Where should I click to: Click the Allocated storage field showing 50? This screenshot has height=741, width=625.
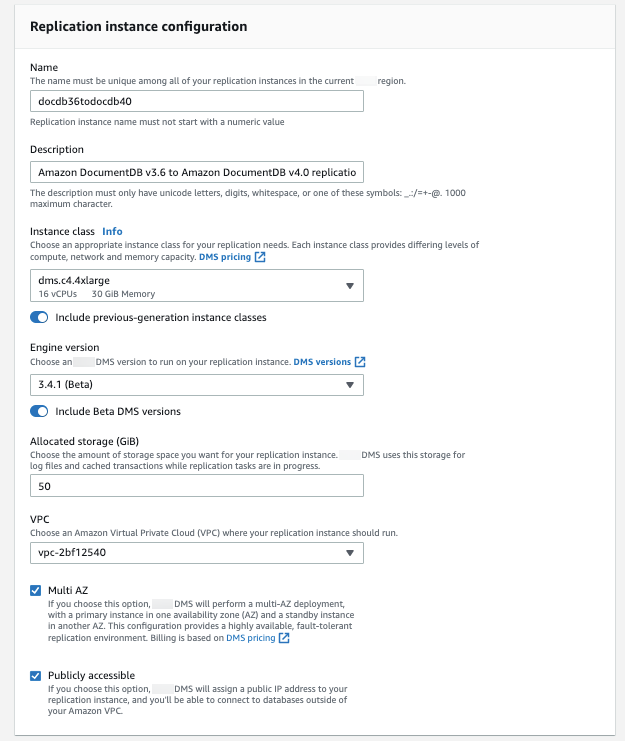point(197,486)
